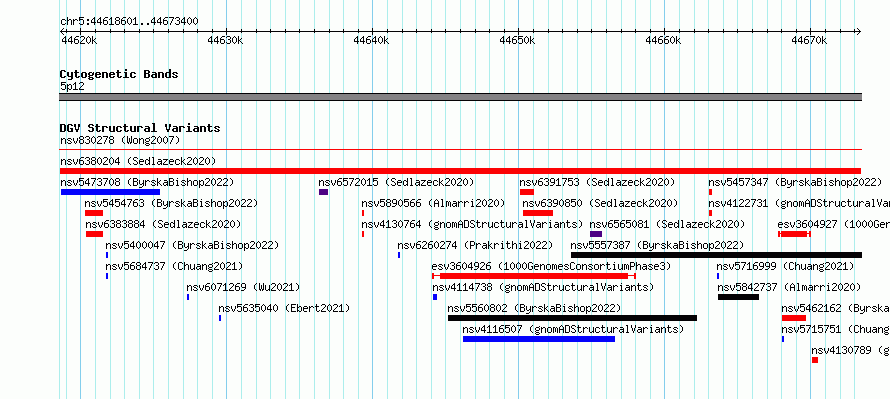Click nsv5457347 (ByrskaBishop2022) label

click(x=795, y=182)
